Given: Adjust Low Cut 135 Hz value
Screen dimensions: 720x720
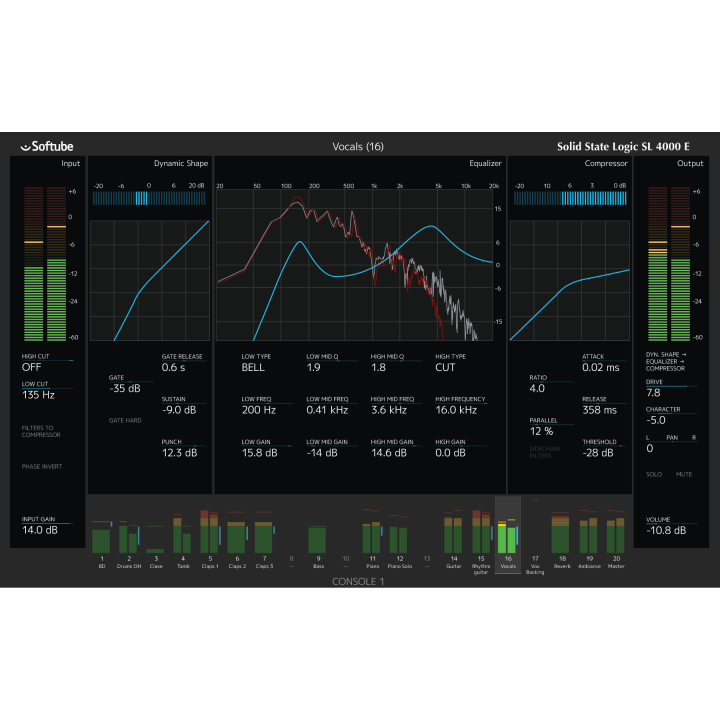Looking at the screenshot, I should click(x=47, y=390).
